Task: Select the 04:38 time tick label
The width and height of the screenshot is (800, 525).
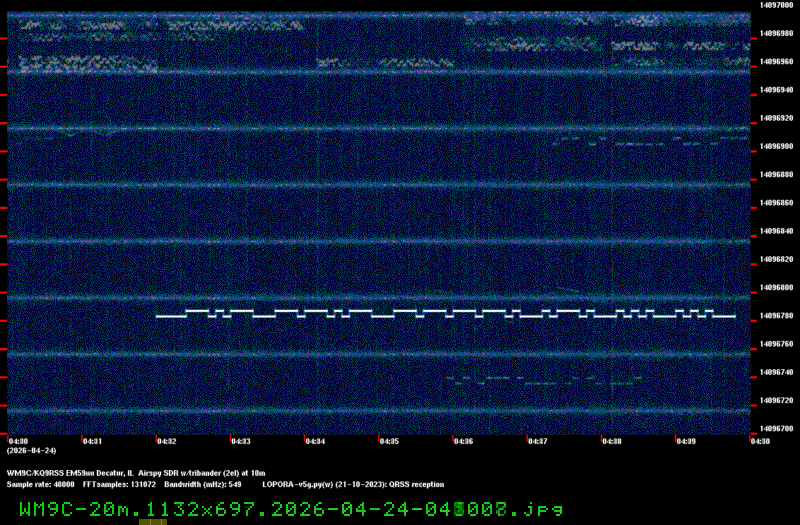Action: click(611, 440)
